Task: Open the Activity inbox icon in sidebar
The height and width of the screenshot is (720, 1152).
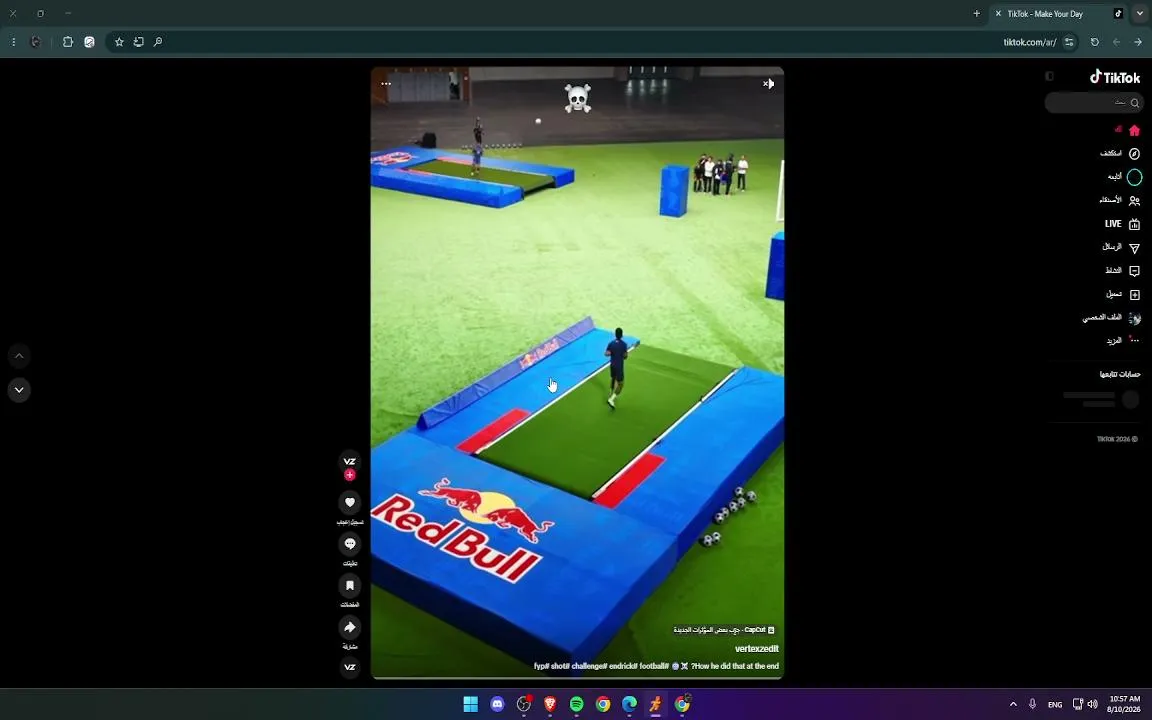Action: [1134, 271]
